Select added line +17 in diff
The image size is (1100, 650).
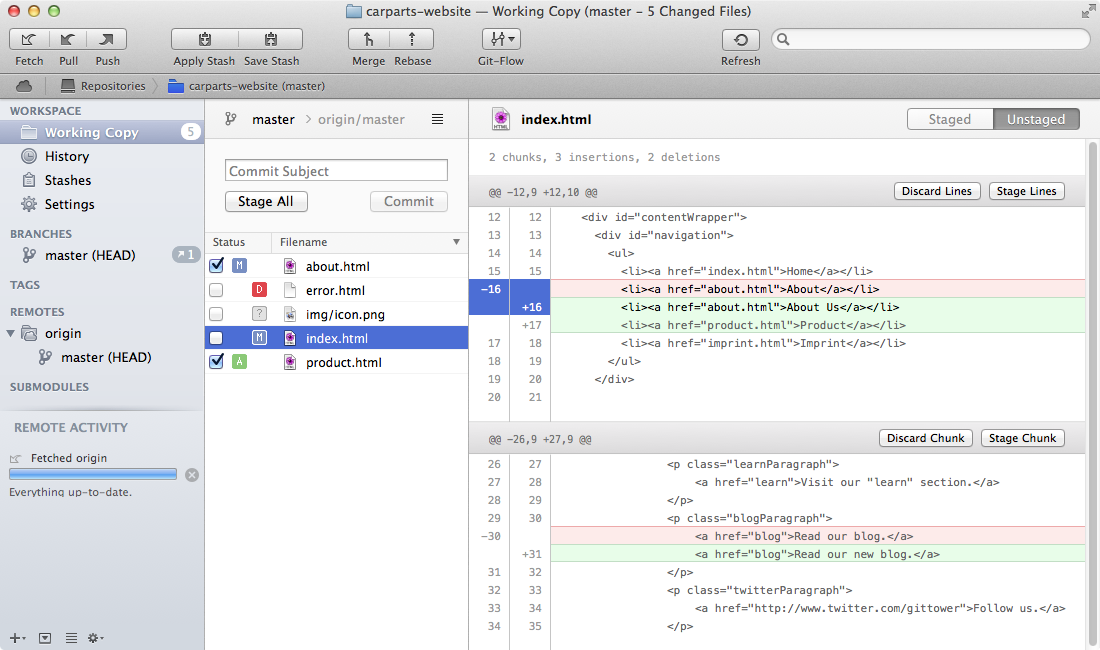777,325
